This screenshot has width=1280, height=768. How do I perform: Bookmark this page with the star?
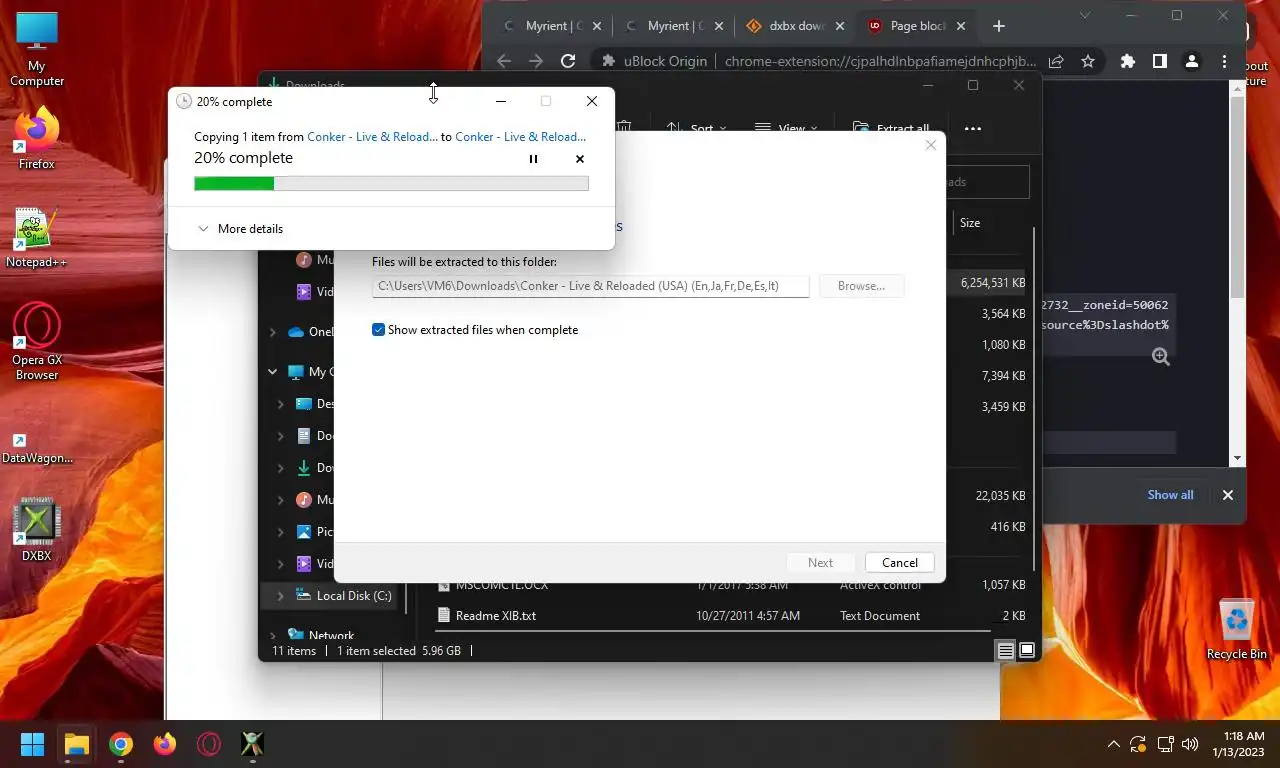coord(1088,61)
